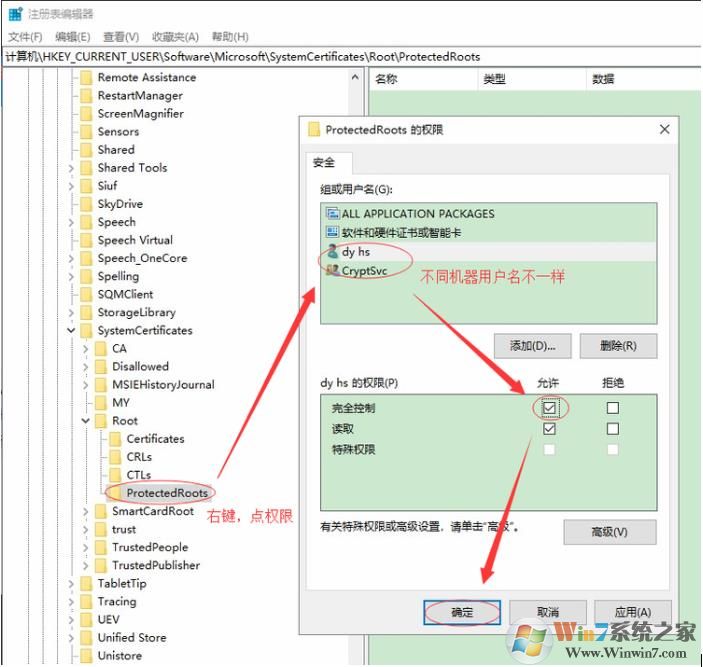This screenshot has width=703, height=667.
Task: Click the Registry Editor title bar icon
Action: click(16, 14)
